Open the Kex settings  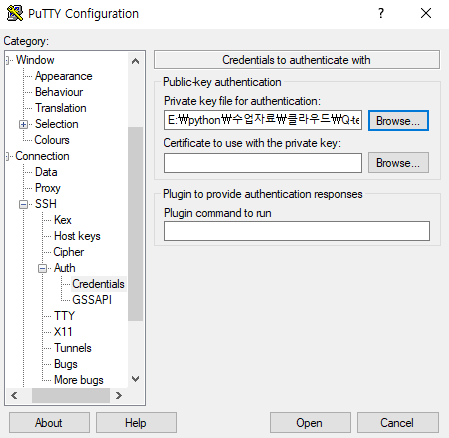63,220
